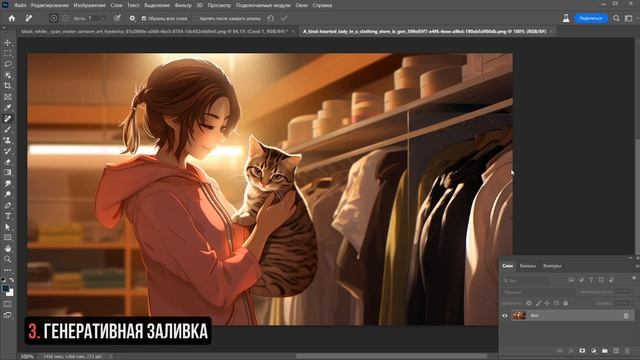This screenshot has height=360, width=640.
Task: Select the Frame tool
Action: pos(8,97)
